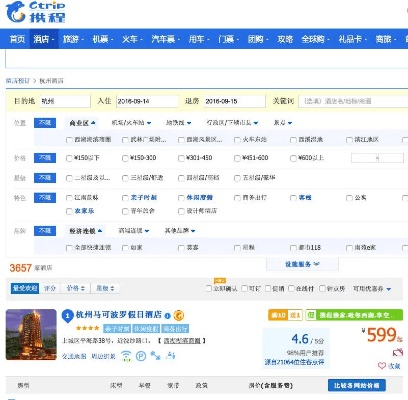Viewport: 408px width, 400px height.
Task: Click 不限 button in price row
Action: (x=45, y=158)
